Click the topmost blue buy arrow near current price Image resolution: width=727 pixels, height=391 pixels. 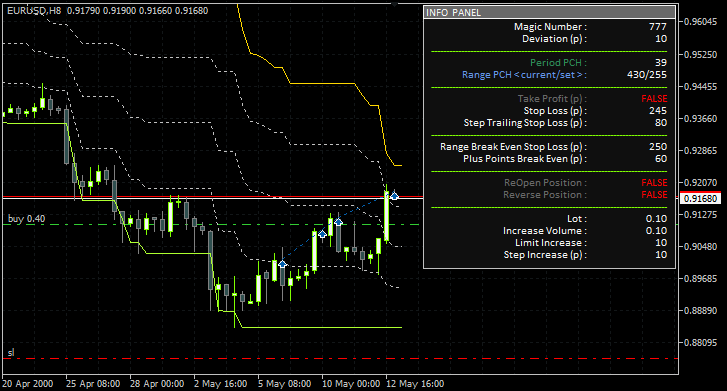click(x=394, y=196)
